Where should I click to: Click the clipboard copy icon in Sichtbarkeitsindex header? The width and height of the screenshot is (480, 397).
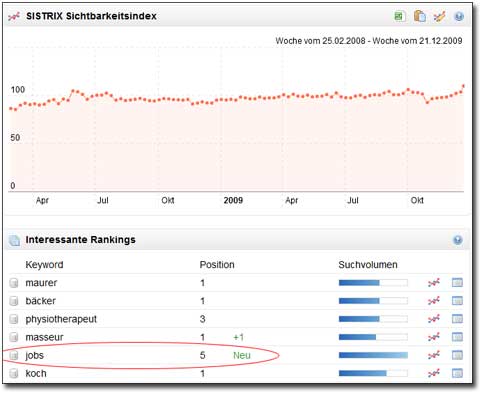click(419, 16)
